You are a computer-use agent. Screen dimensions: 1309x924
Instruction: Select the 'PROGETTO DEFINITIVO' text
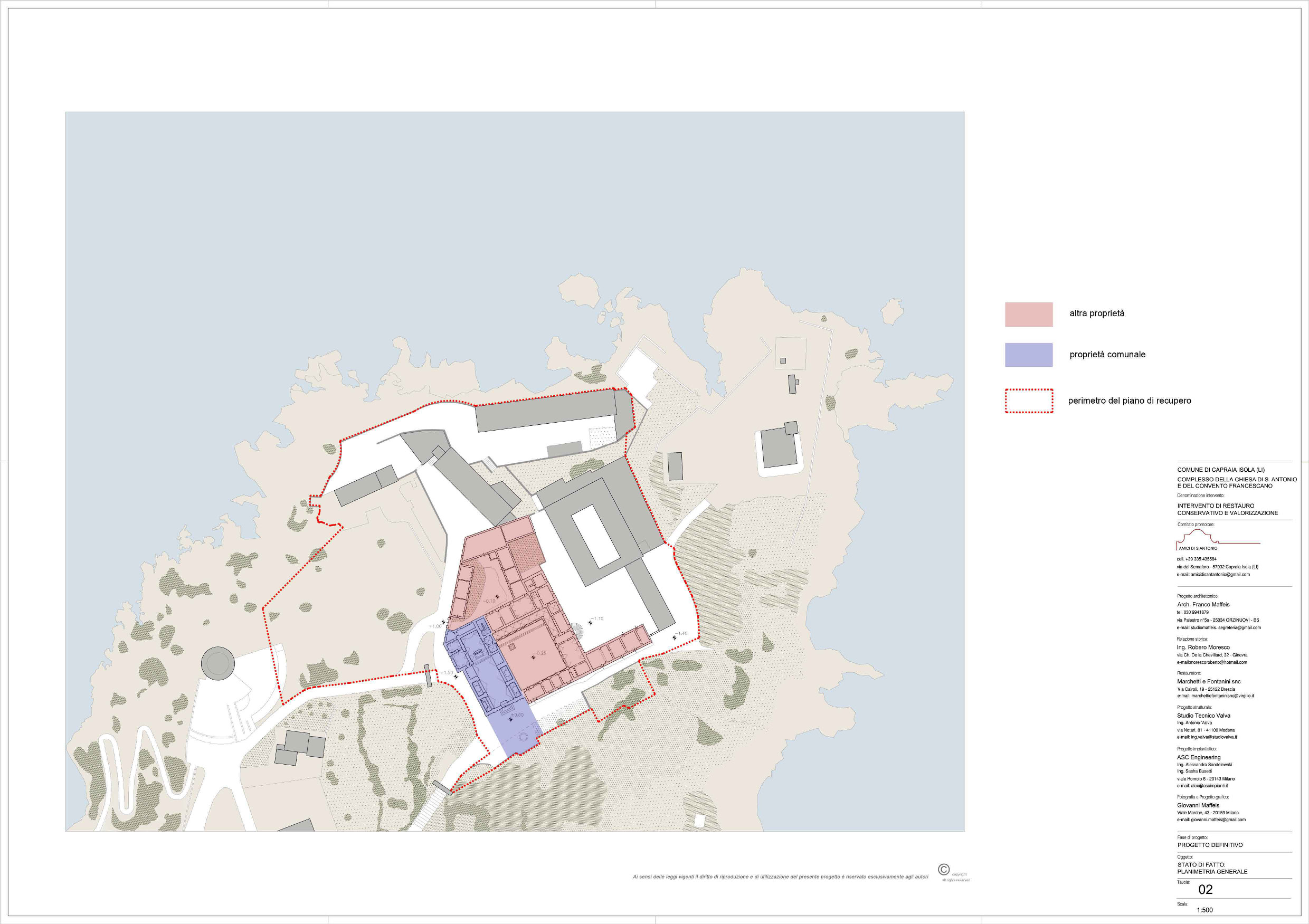pyautogui.click(x=1210, y=845)
